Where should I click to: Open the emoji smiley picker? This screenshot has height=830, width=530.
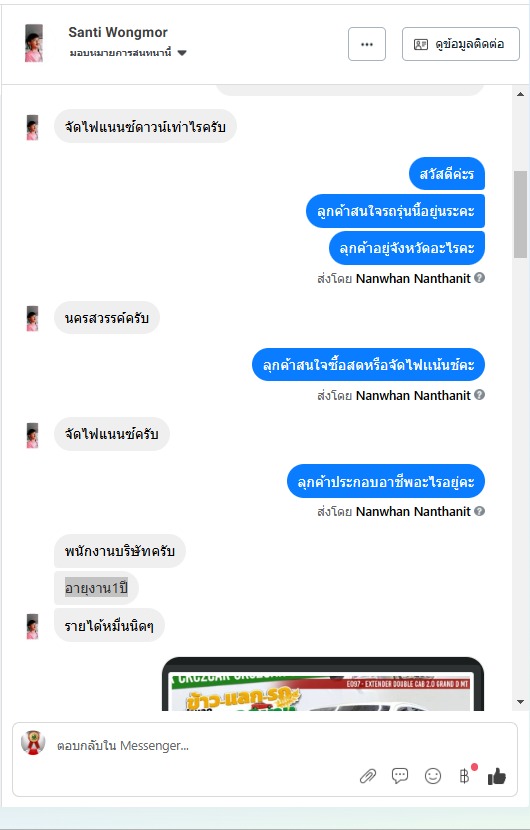click(433, 776)
